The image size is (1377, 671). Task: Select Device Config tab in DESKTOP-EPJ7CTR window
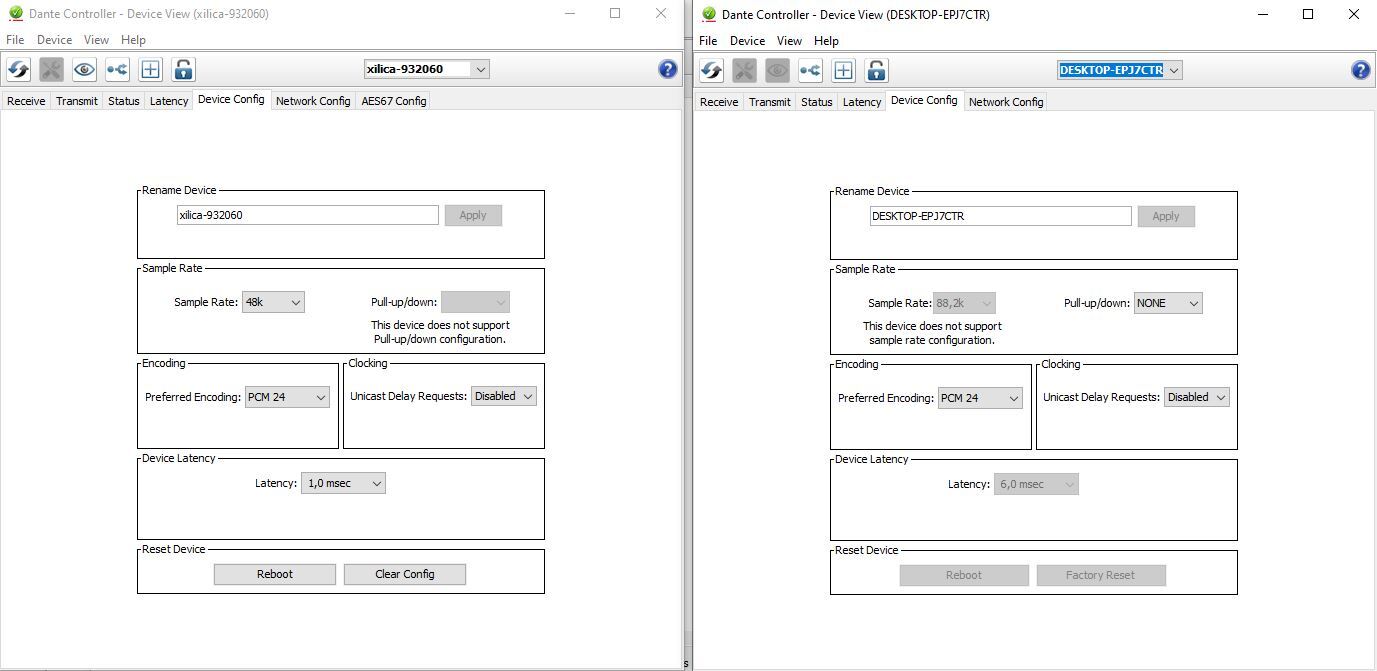(924, 101)
